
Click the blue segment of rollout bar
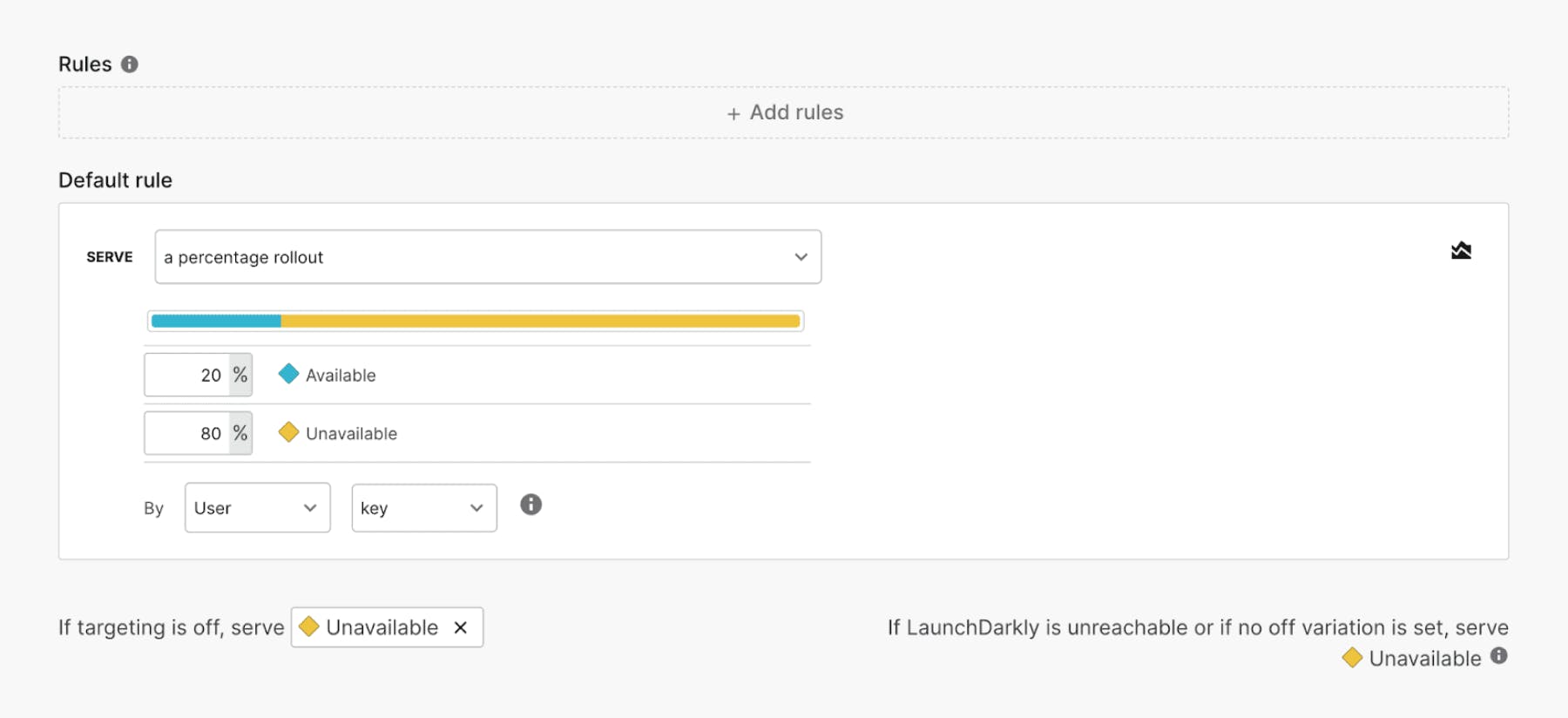216,321
